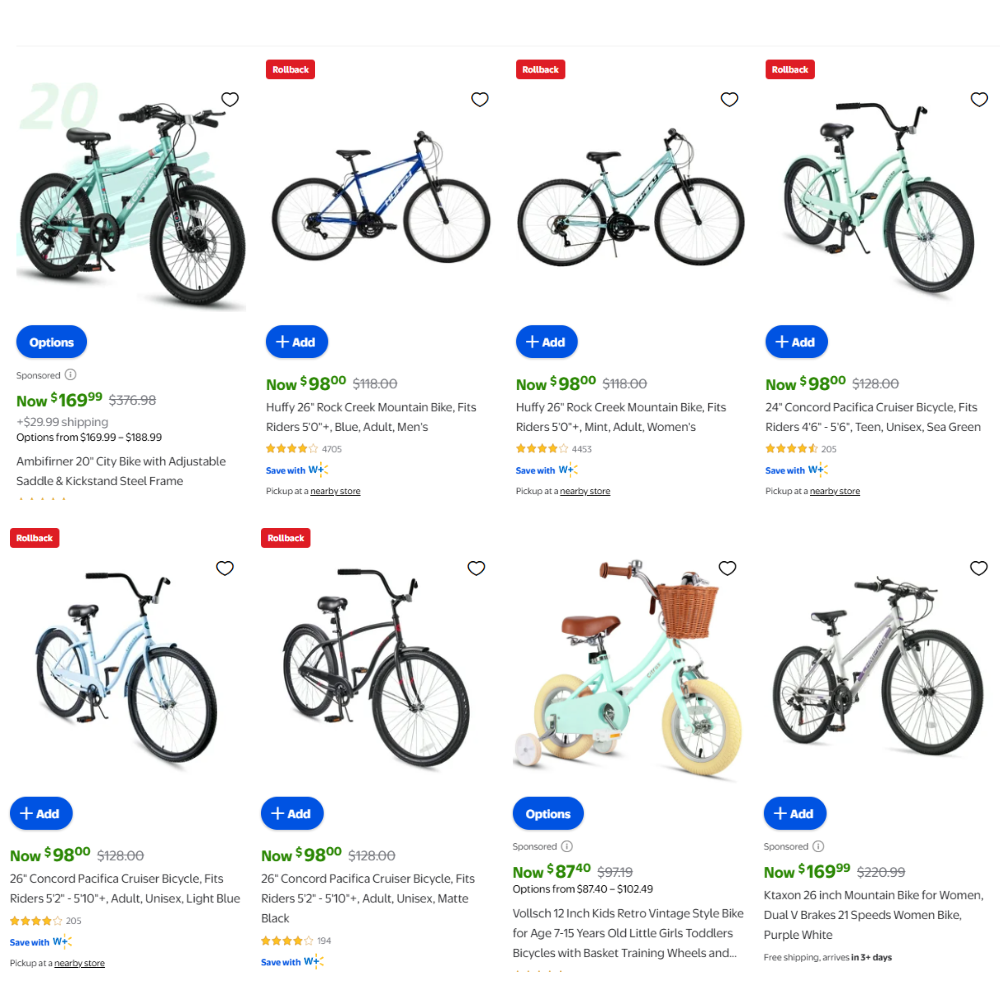Viewport: 1000px width, 1000px height.
Task: Show sponsored info for Vollsch kids bike
Action: (x=566, y=846)
